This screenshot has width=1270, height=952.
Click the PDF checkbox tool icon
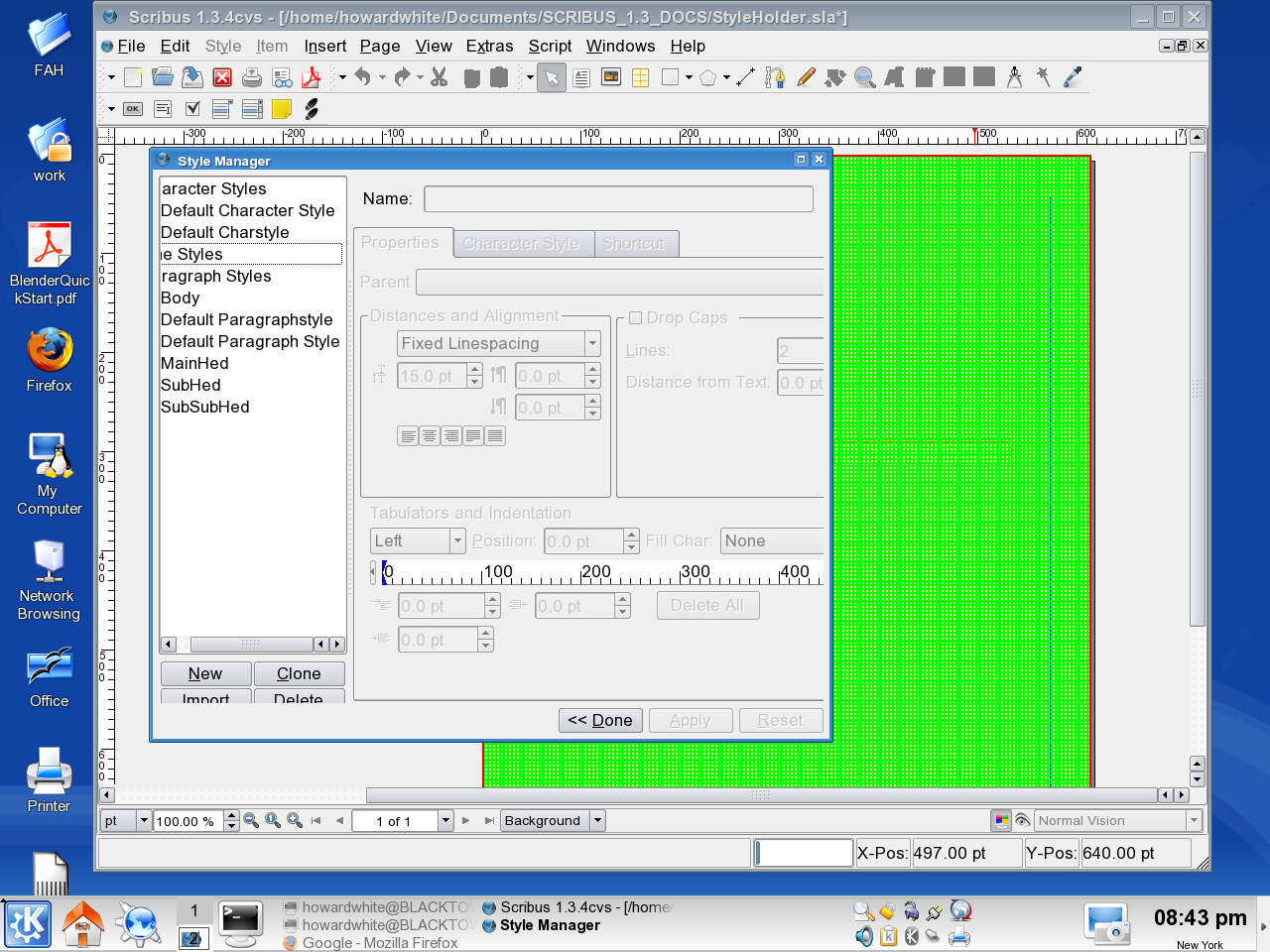click(192, 109)
